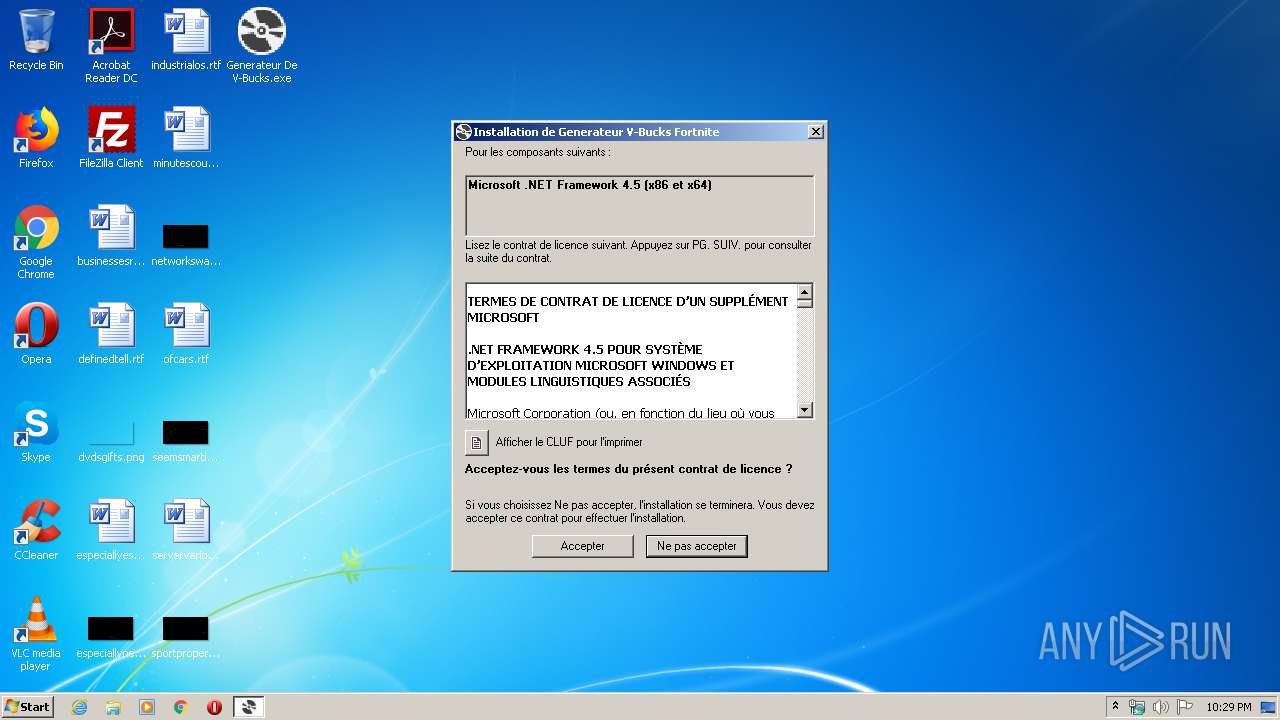Viewport: 1280px width, 720px height.
Task: Select the sportproper... file icon
Action: point(186,636)
